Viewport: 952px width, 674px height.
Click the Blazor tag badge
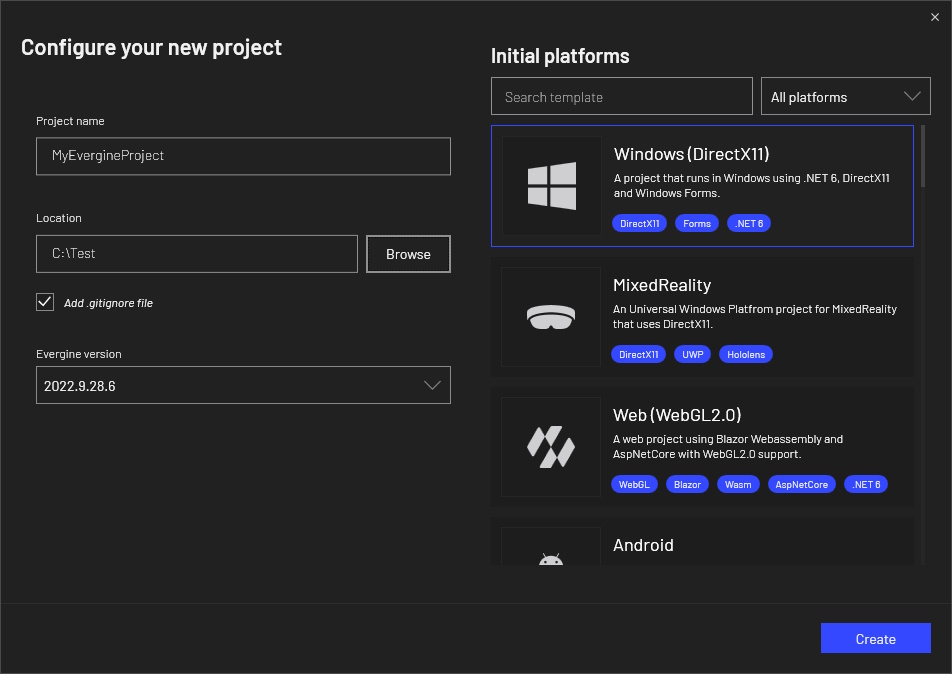coord(687,484)
